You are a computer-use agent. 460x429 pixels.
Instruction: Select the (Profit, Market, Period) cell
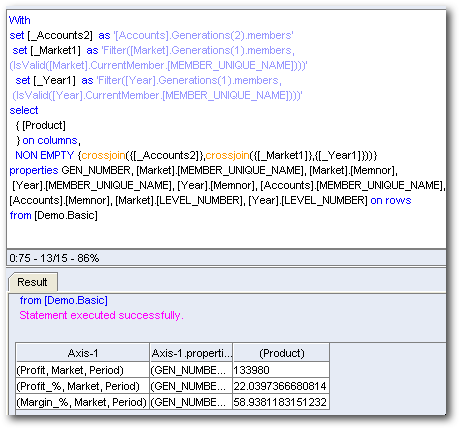pyautogui.click(x=83, y=370)
